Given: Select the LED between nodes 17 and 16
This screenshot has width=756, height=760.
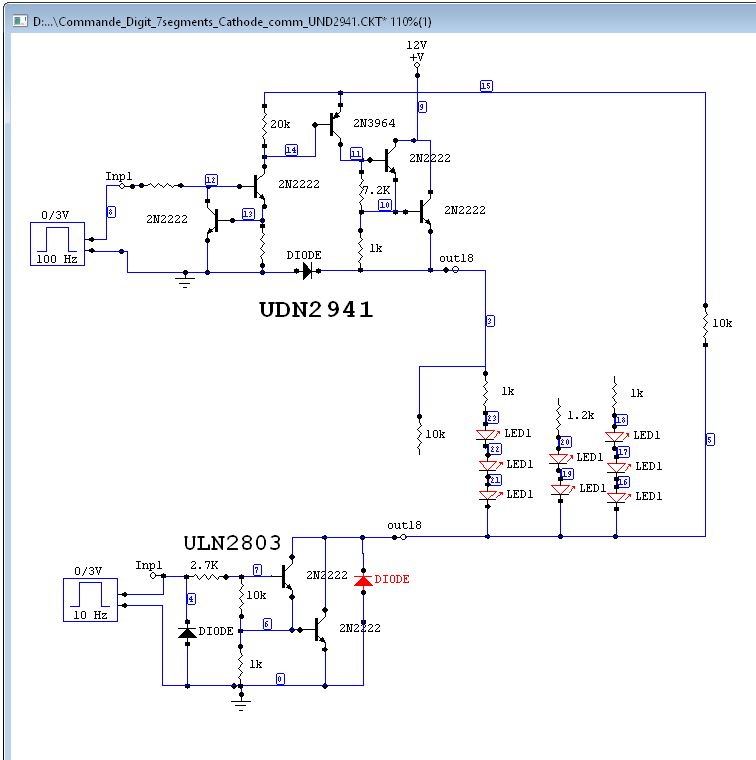Looking at the screenshot, I should [616, 467].
